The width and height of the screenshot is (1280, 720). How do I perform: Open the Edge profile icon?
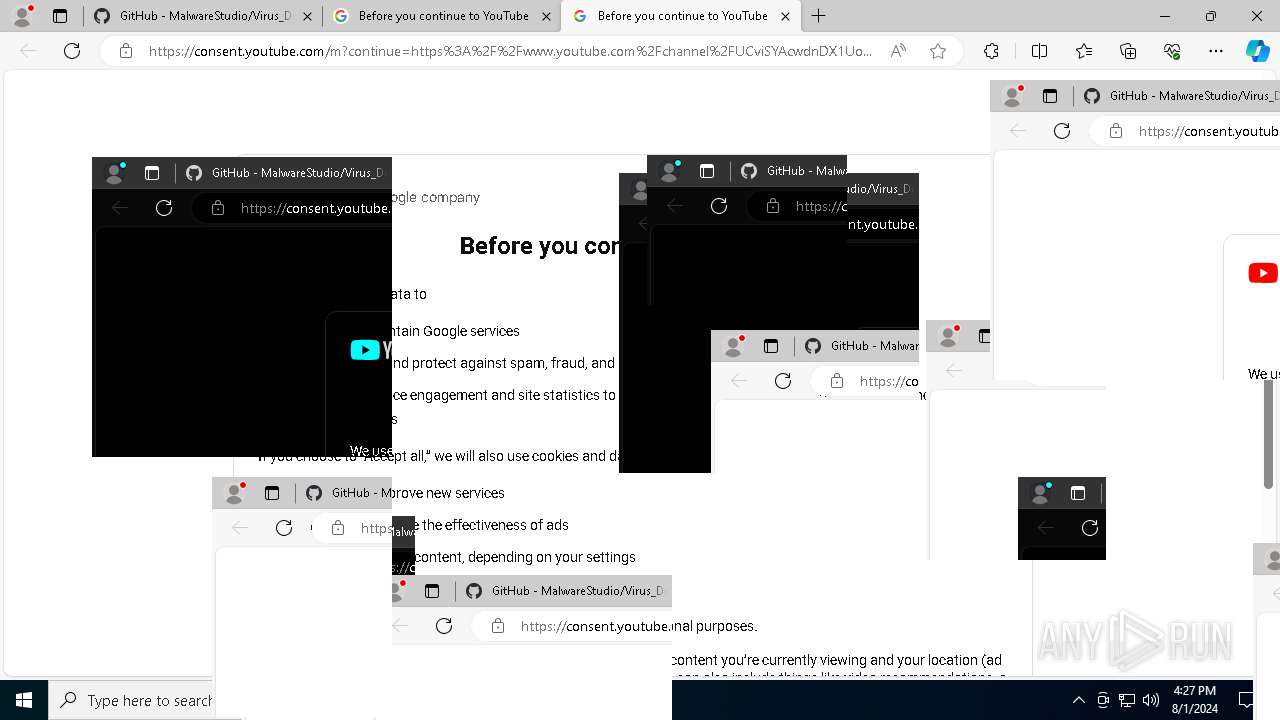[x=22, y=16]
